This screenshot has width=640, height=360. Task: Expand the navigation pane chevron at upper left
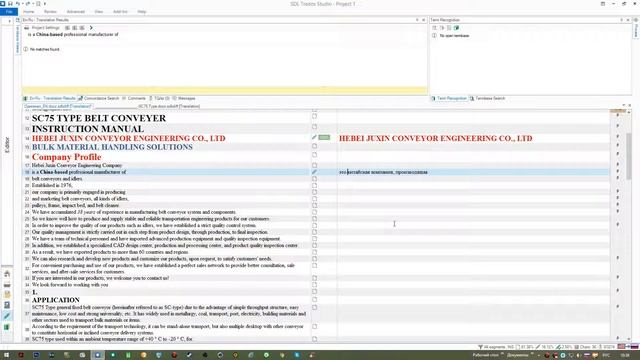pos(9,20)
